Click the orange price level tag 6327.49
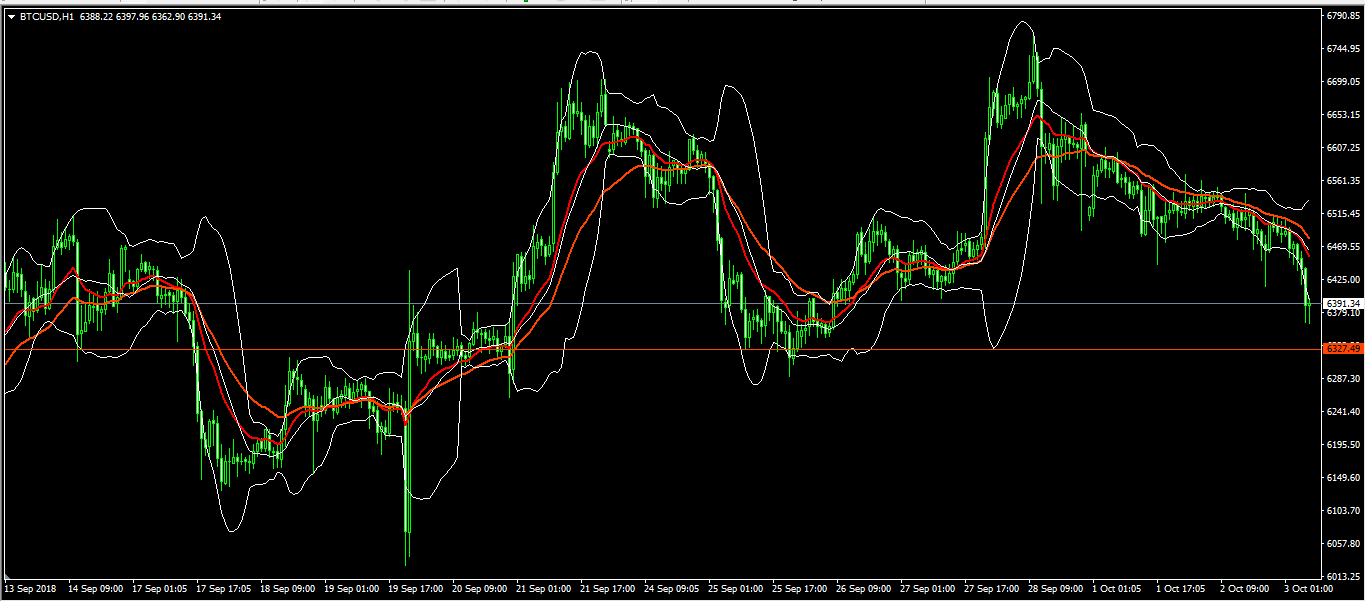Image resolution: width=1365 pixels, height=601 pixels. 1342,349
